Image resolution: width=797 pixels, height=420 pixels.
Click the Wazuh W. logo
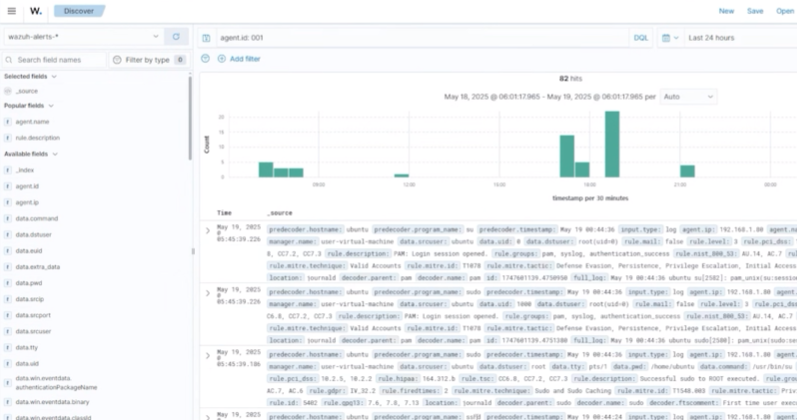pyautogui.click(x=36, y=11)
